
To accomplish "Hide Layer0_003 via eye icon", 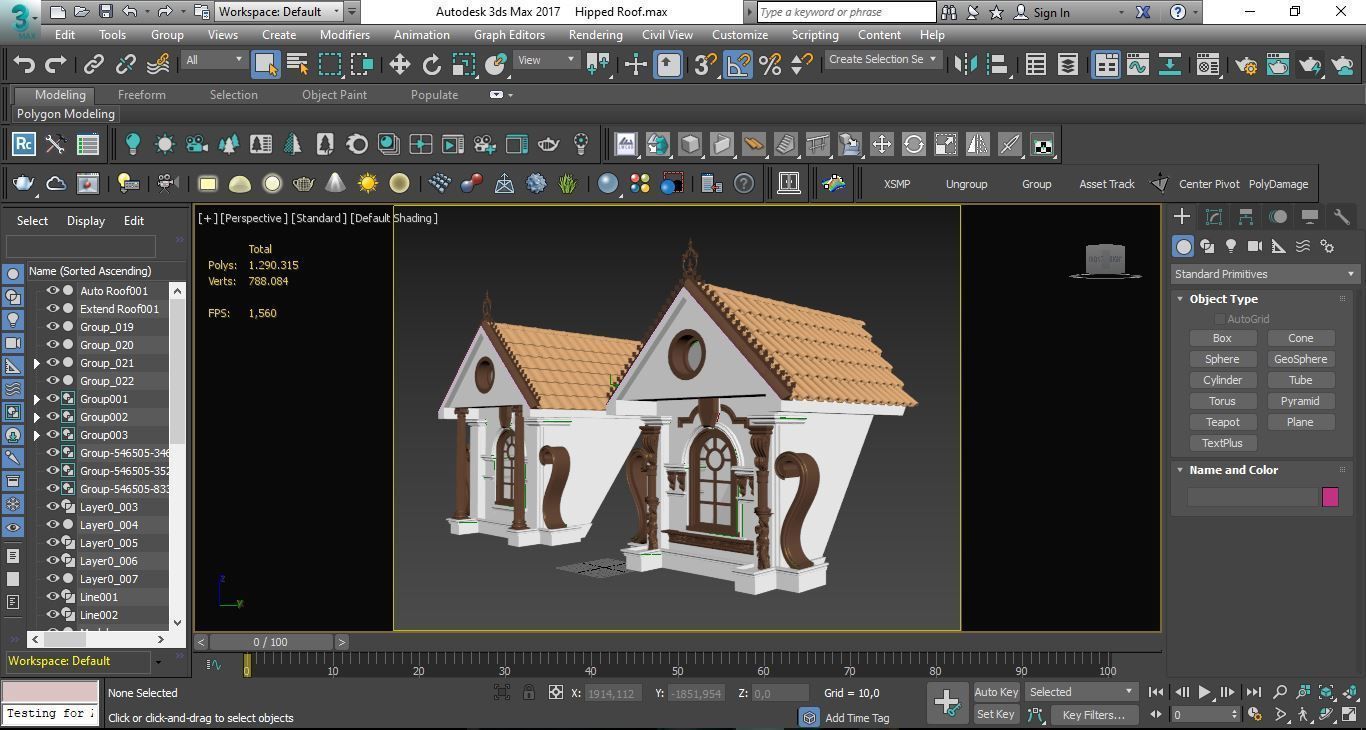I will tap(53, 506).
